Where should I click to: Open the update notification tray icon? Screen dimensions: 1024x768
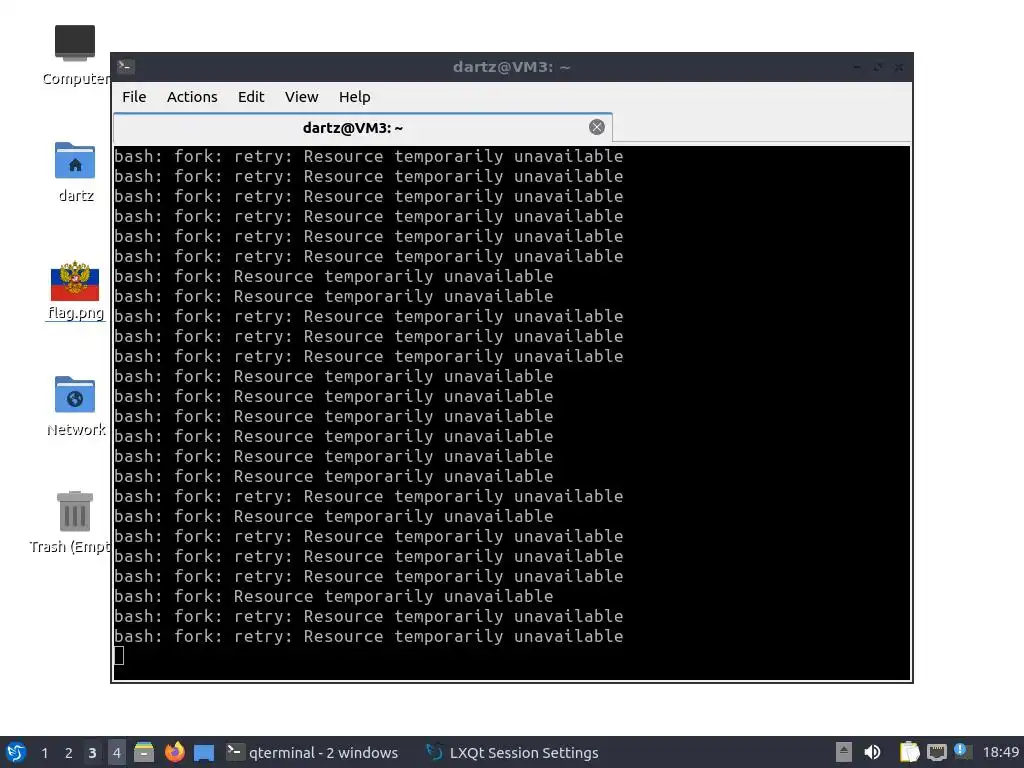(963, 751)
